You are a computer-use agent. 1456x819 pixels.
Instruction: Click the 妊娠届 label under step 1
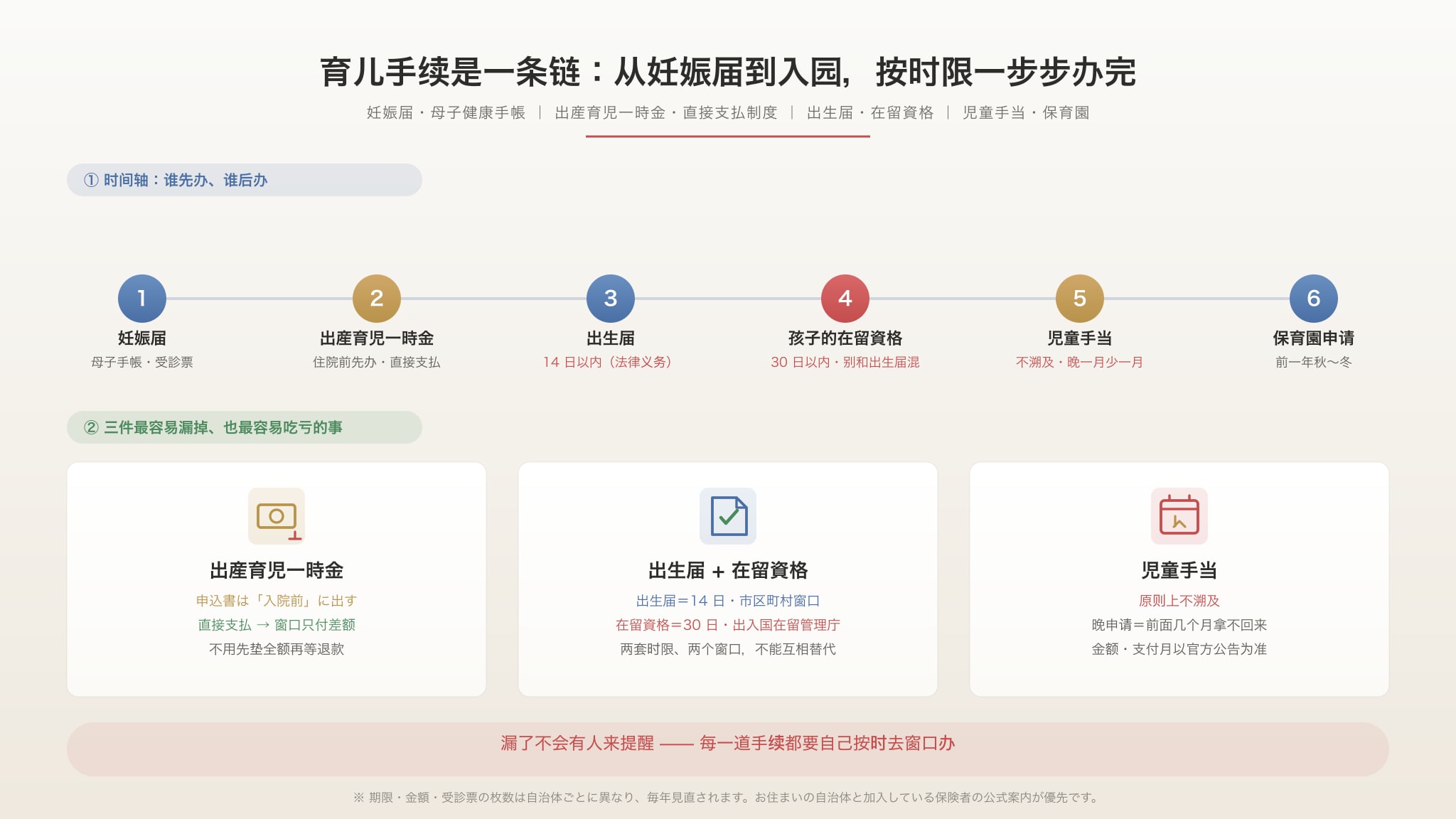[142, 338]
